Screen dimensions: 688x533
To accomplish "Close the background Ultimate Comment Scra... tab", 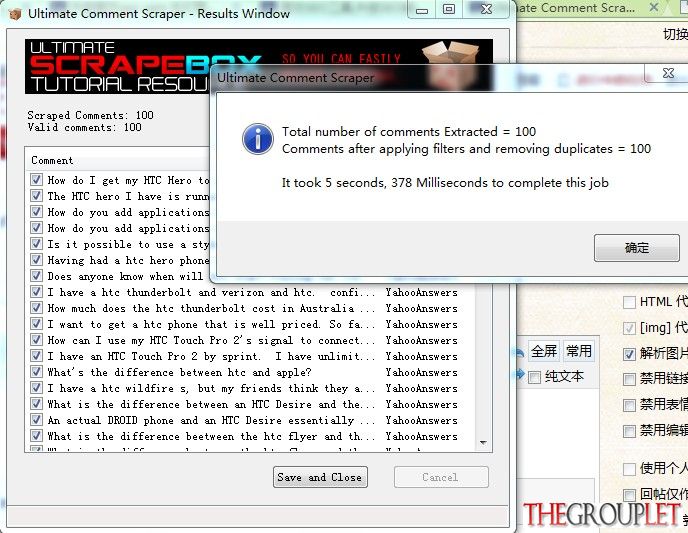I will point(653,7).
